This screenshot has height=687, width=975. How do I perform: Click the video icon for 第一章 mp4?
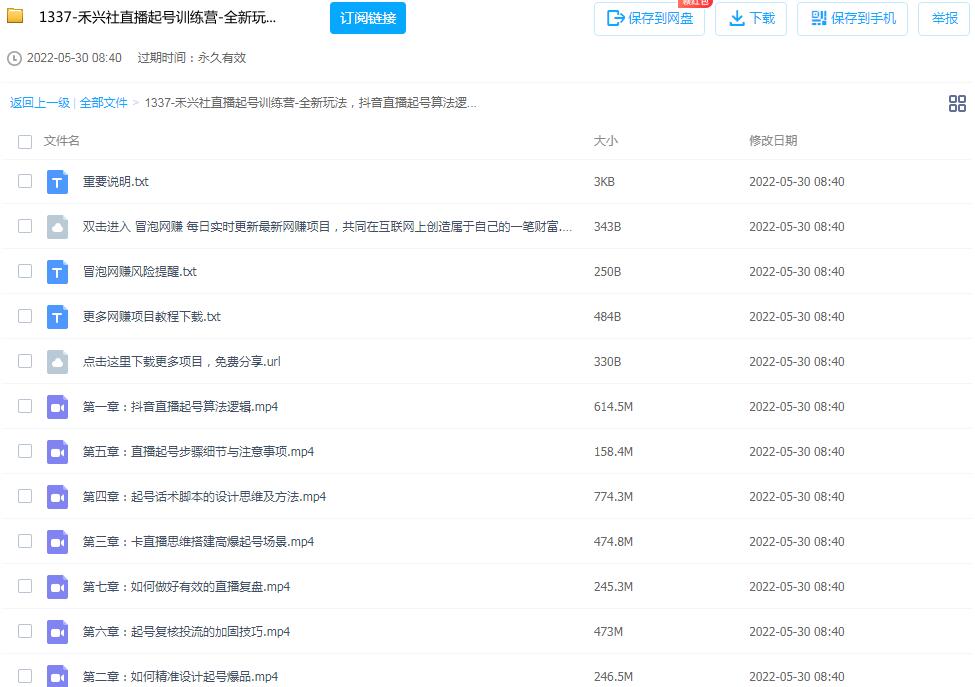coord(57,407)
